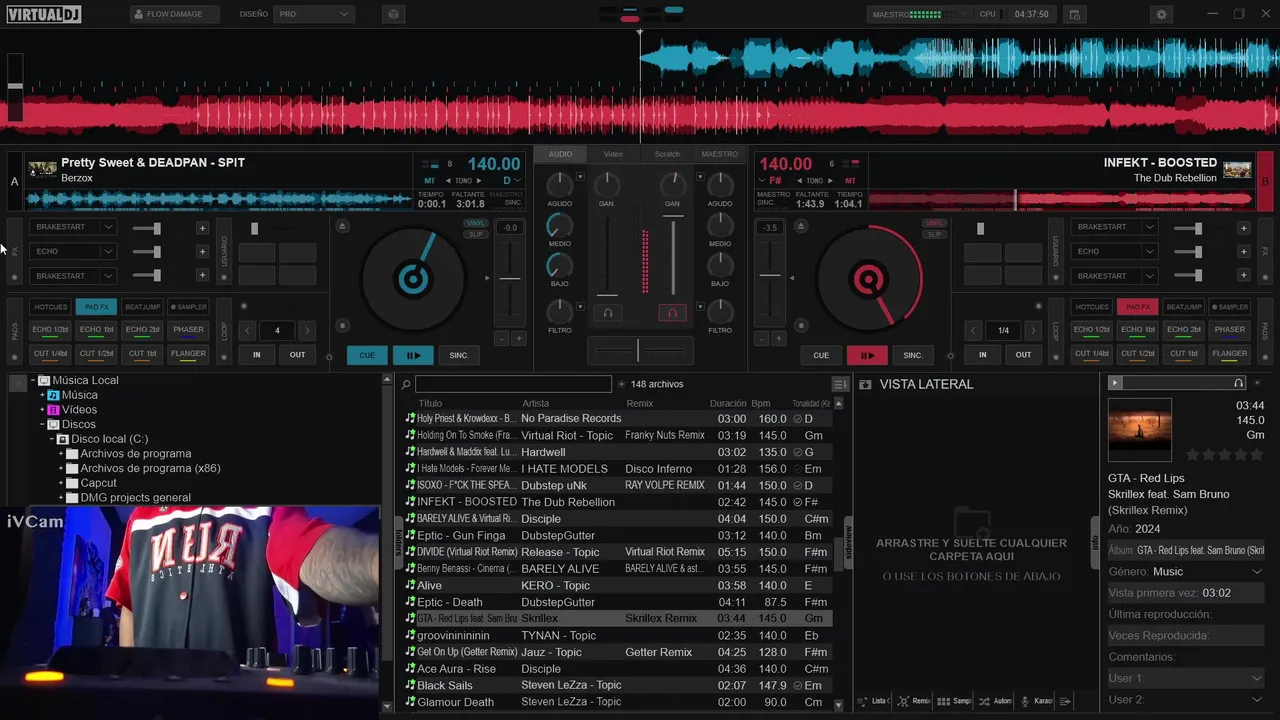Expand the Vídeos folder in browser tree
This screenshot has width=1280, height=720.
tap(43, 410)
